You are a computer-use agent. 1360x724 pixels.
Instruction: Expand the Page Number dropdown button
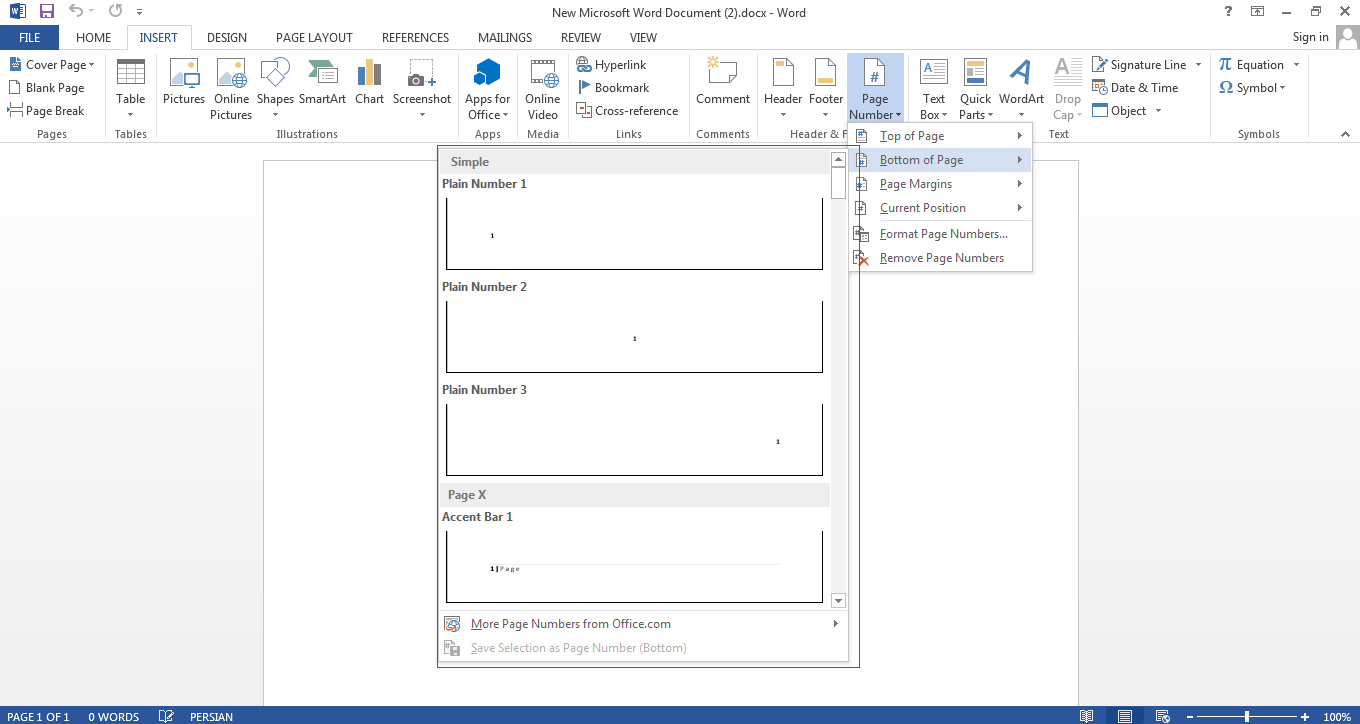tap(875, 89)
